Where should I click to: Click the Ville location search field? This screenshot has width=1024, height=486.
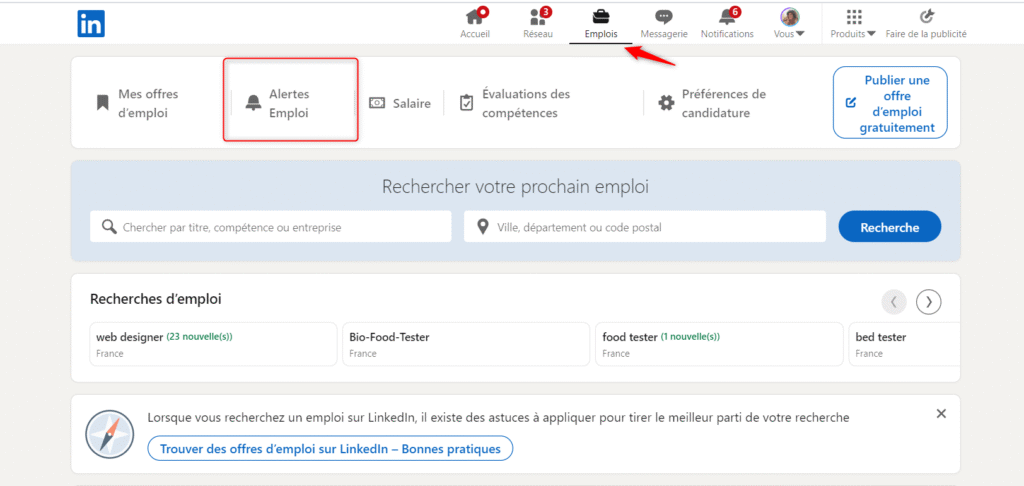click(645, 227)
